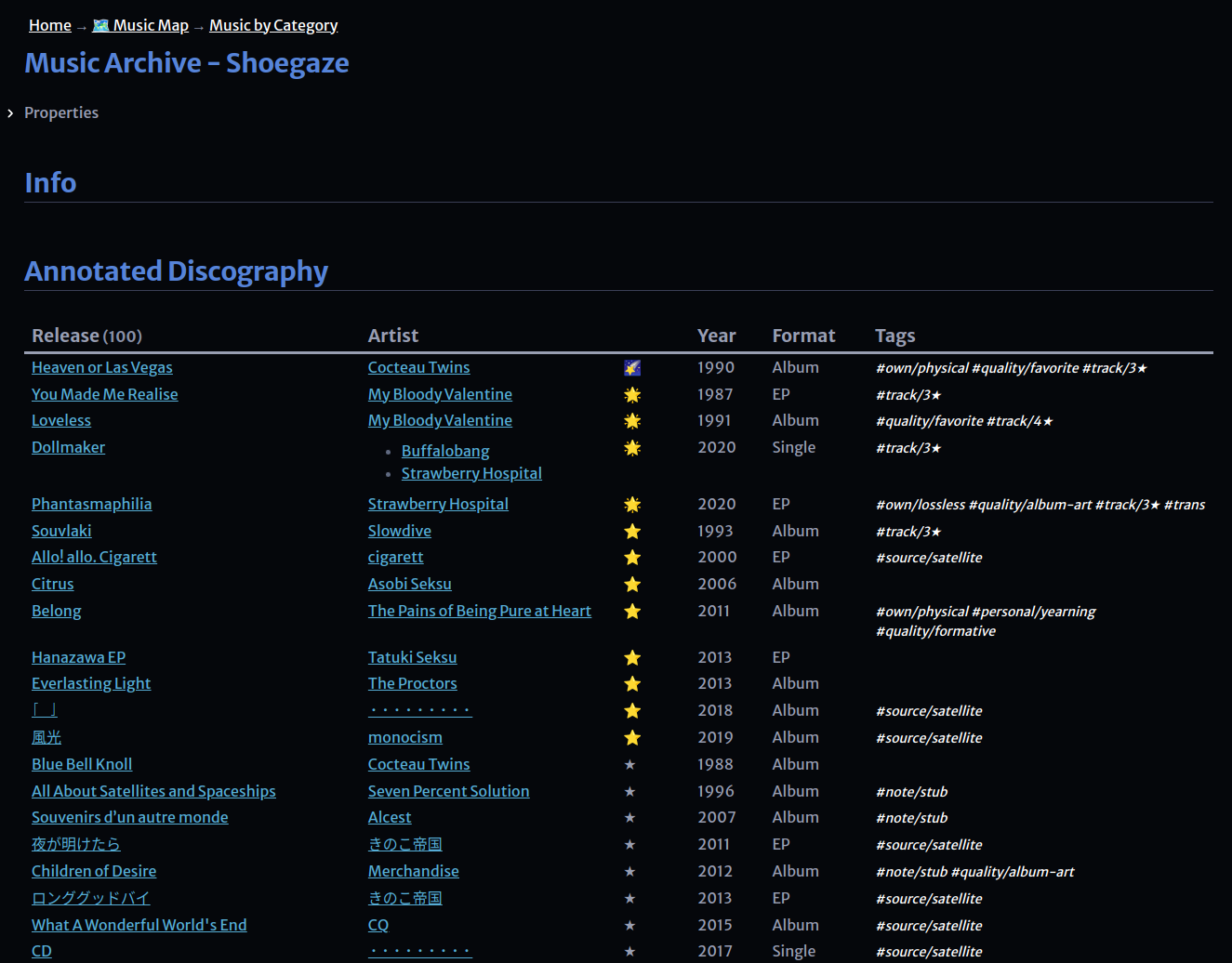
Task: Click small star in Children of Desire row
Action: tap(629, 872)
